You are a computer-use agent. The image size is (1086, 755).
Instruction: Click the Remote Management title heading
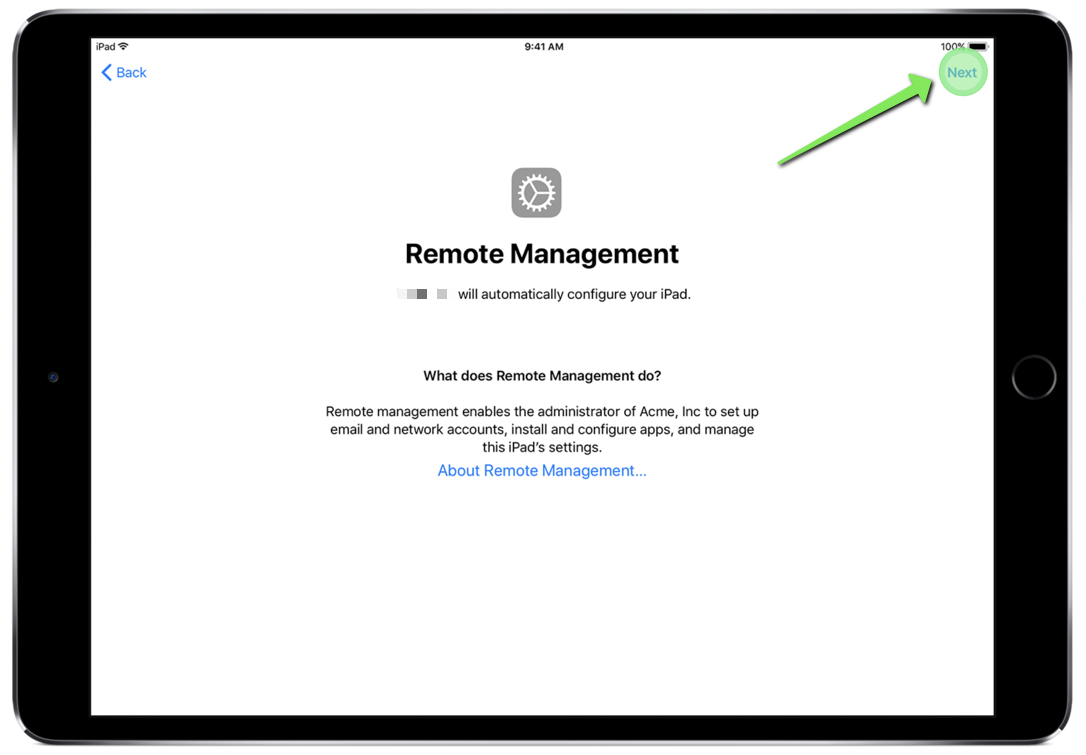point(542,254)
